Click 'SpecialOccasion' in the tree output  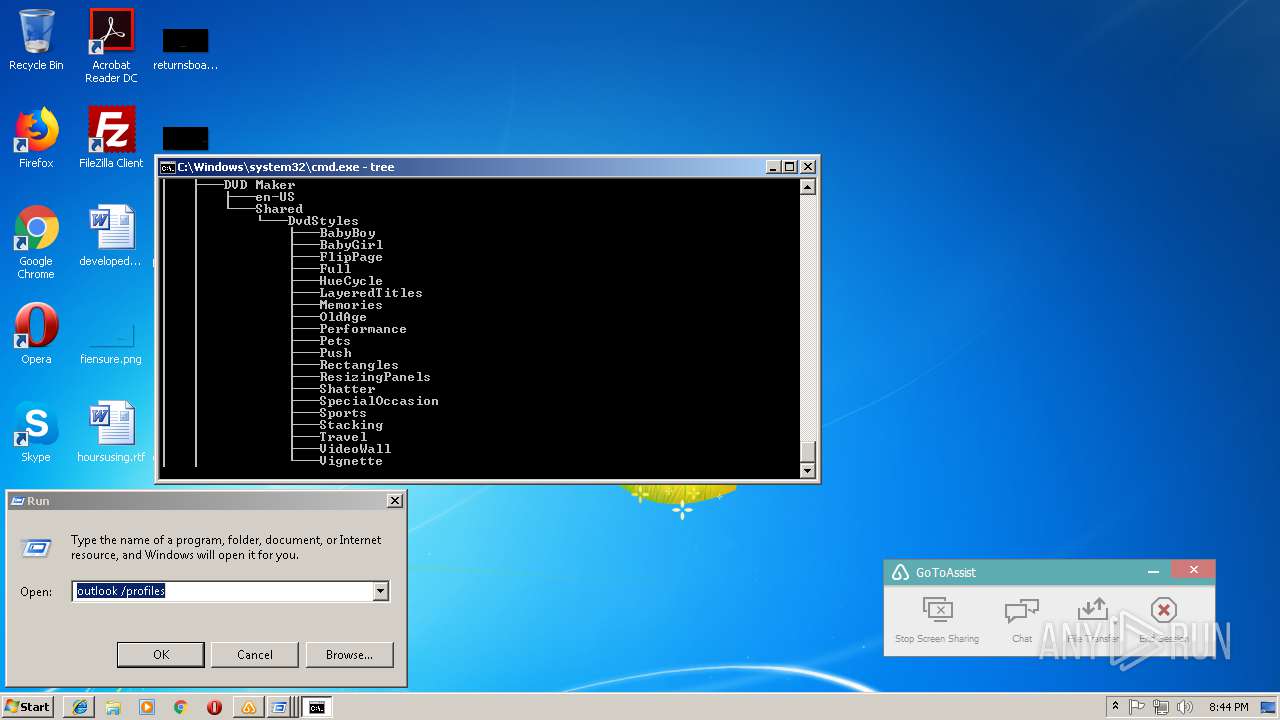[379, 401]
